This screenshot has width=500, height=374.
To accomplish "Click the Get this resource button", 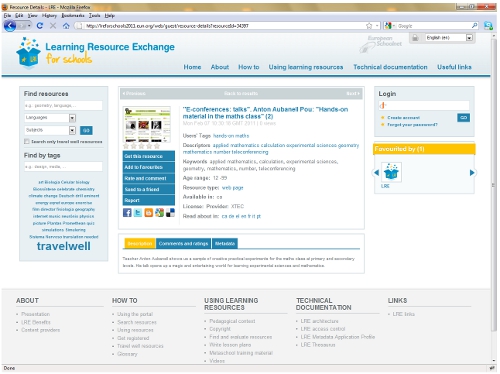I will click(x=149, y=156).
